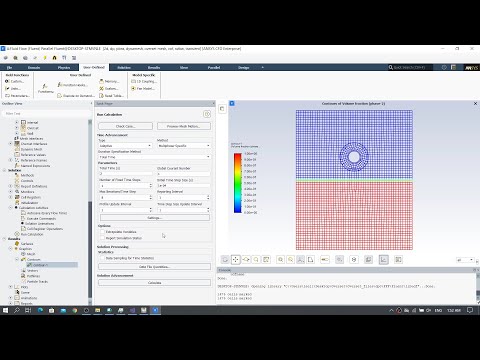Open Function Hooks in ribbon
480x360 pixels.
pos(72,85)
